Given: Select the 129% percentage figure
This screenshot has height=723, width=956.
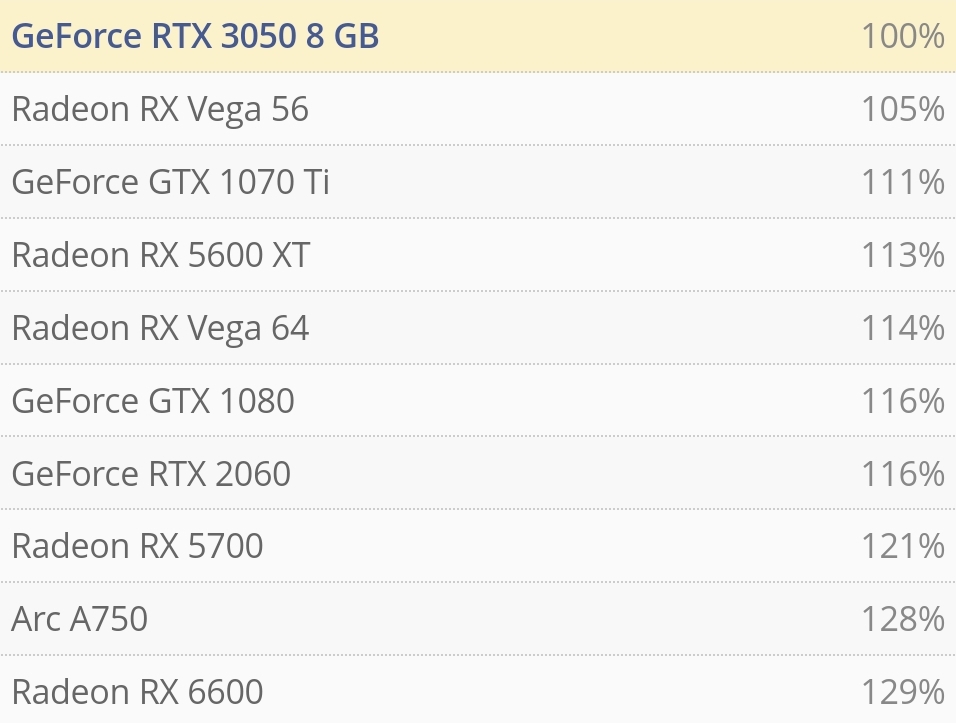Looking at the screenshot, I should pyautogui.click(x=902, y=691).
